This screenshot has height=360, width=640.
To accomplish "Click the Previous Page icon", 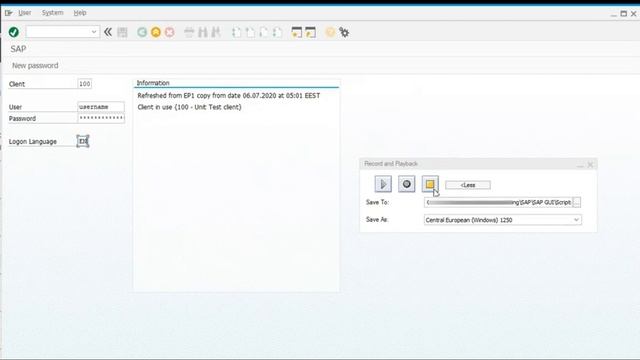I will (x=250, y=32).
